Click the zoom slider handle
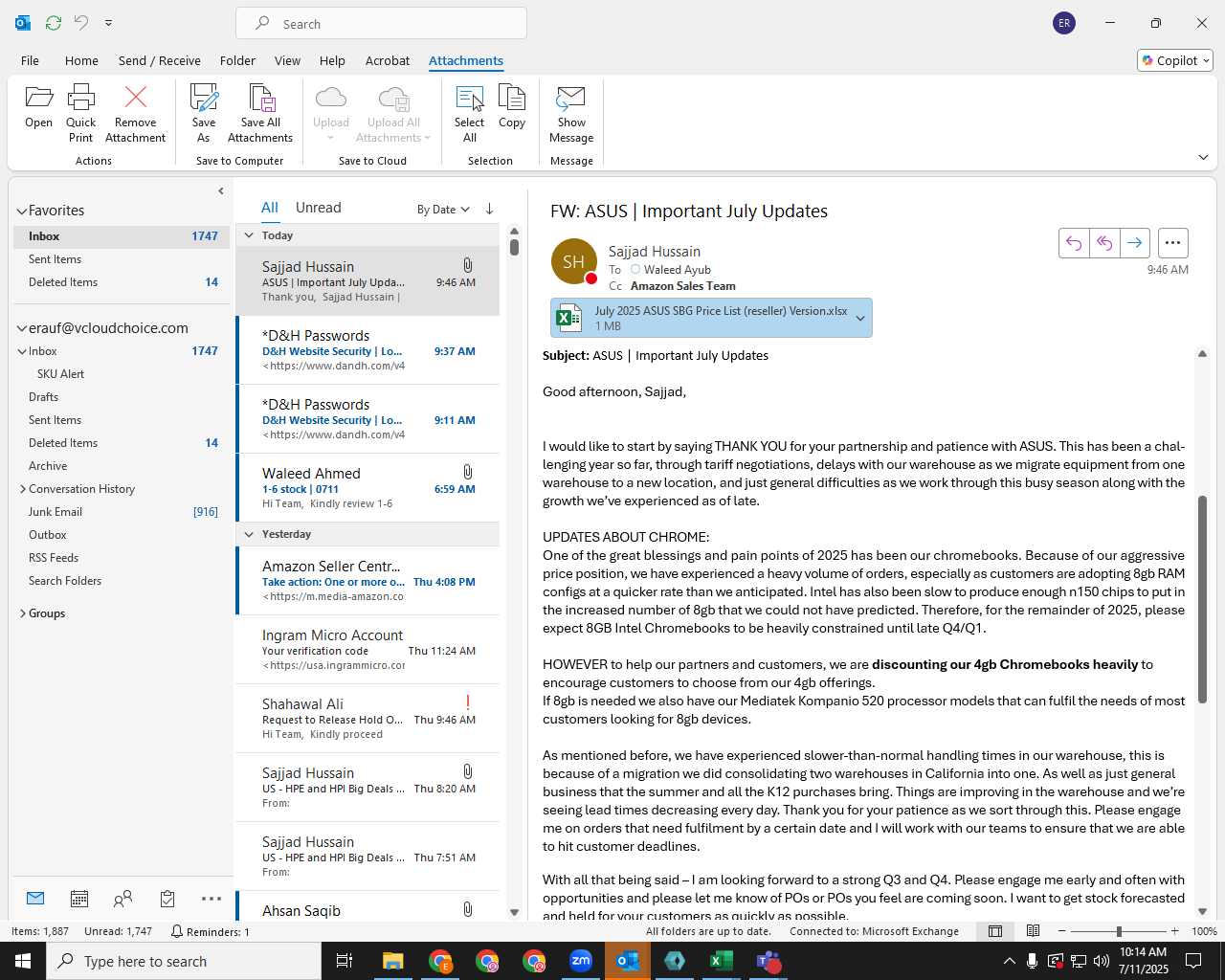Image resolution: width=1225 pixels, height=980 pixels. tap(1118, 931)
